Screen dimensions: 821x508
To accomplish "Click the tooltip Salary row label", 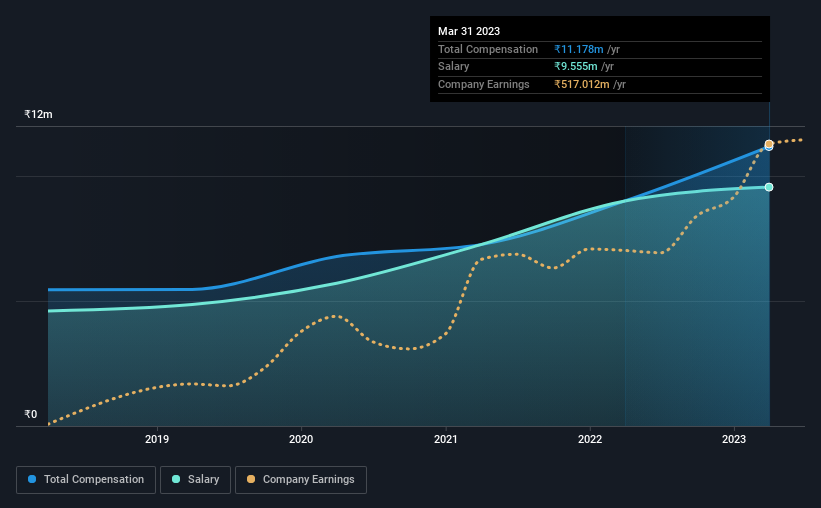I will pos(453,67).
